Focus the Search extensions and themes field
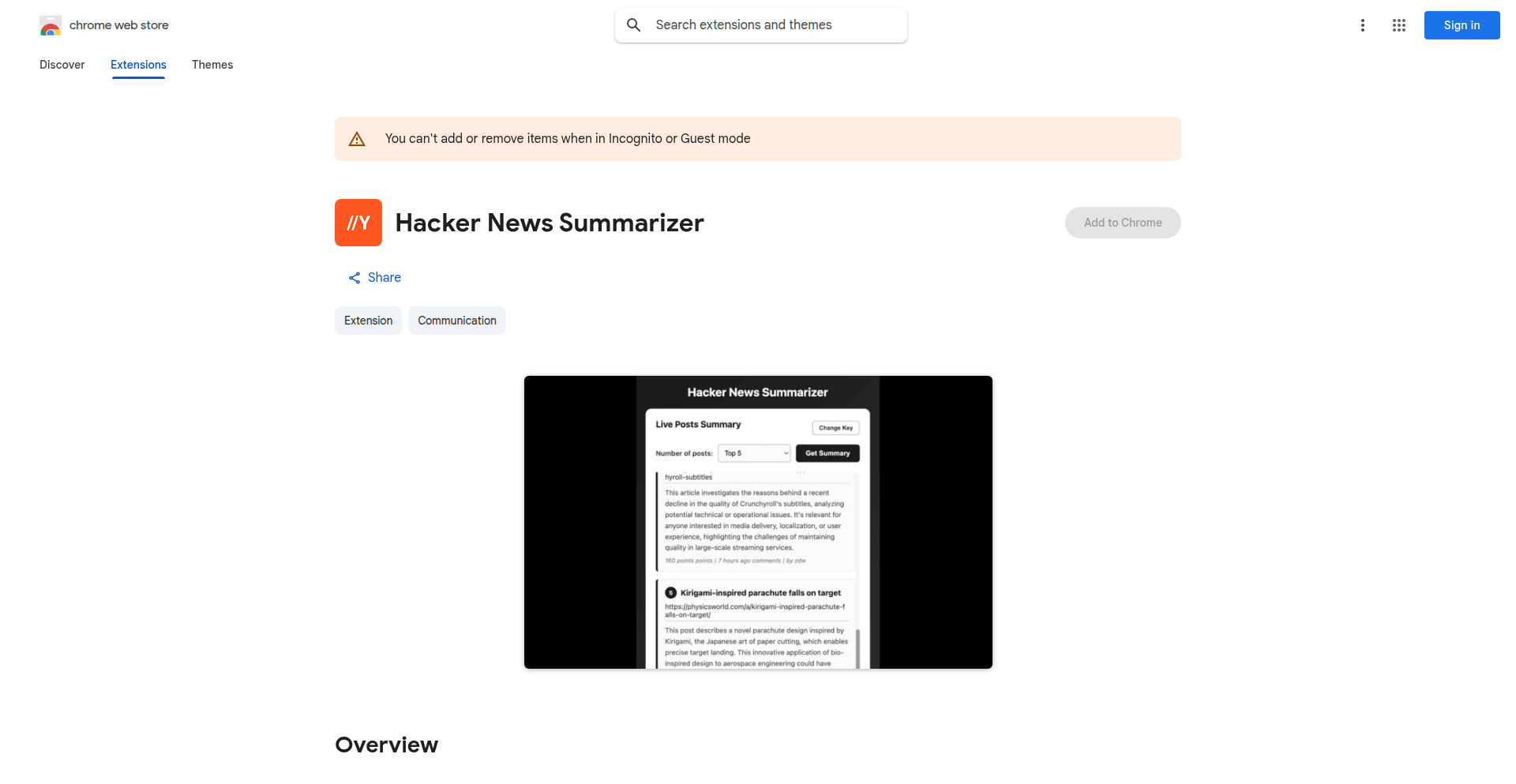 761,25
